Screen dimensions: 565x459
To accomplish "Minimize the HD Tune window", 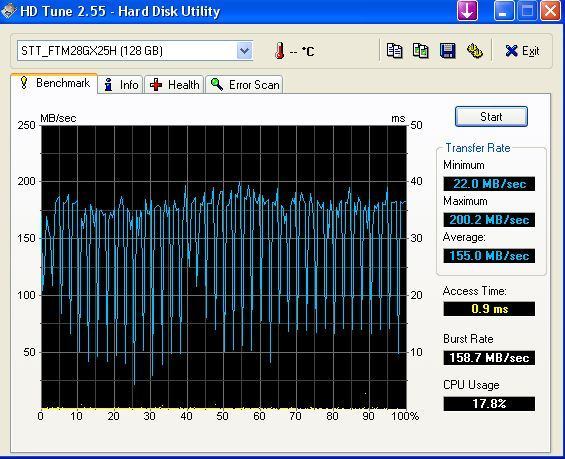I will tap(503, 10).
